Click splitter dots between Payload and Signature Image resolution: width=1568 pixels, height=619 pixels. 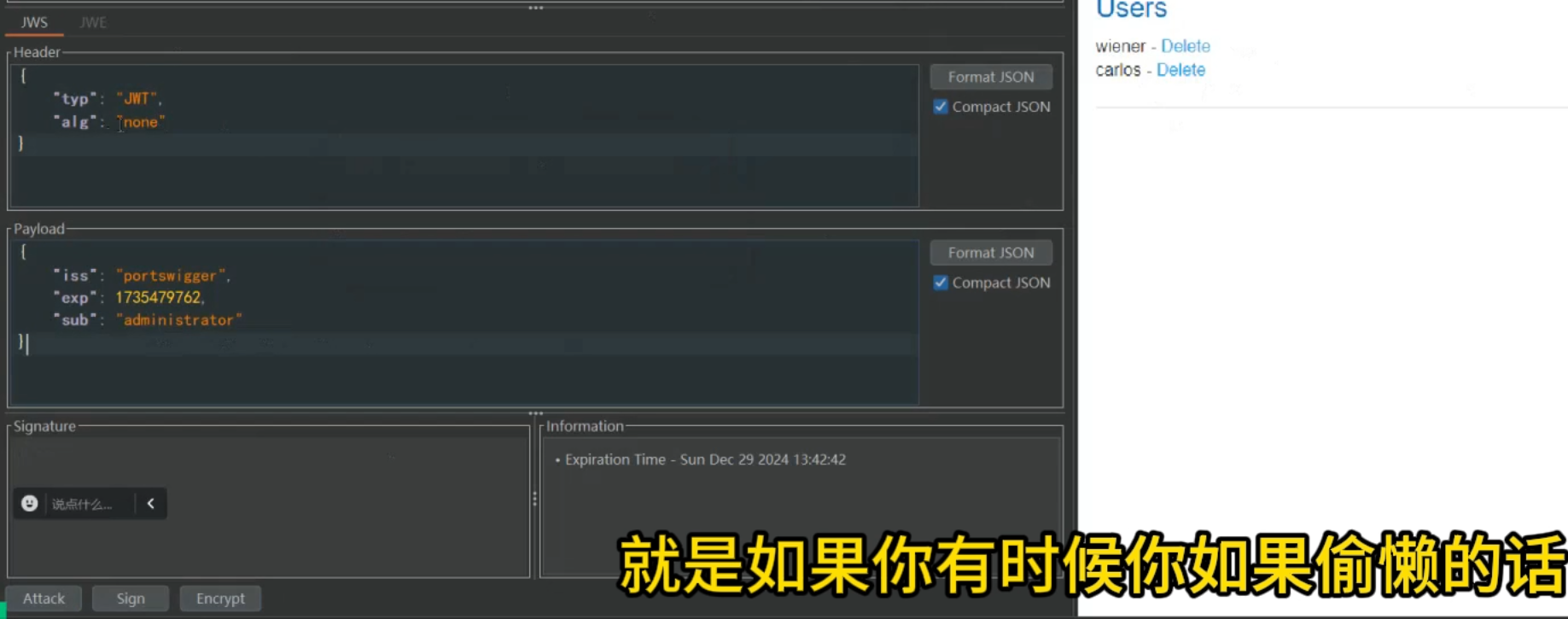(535, 413)
